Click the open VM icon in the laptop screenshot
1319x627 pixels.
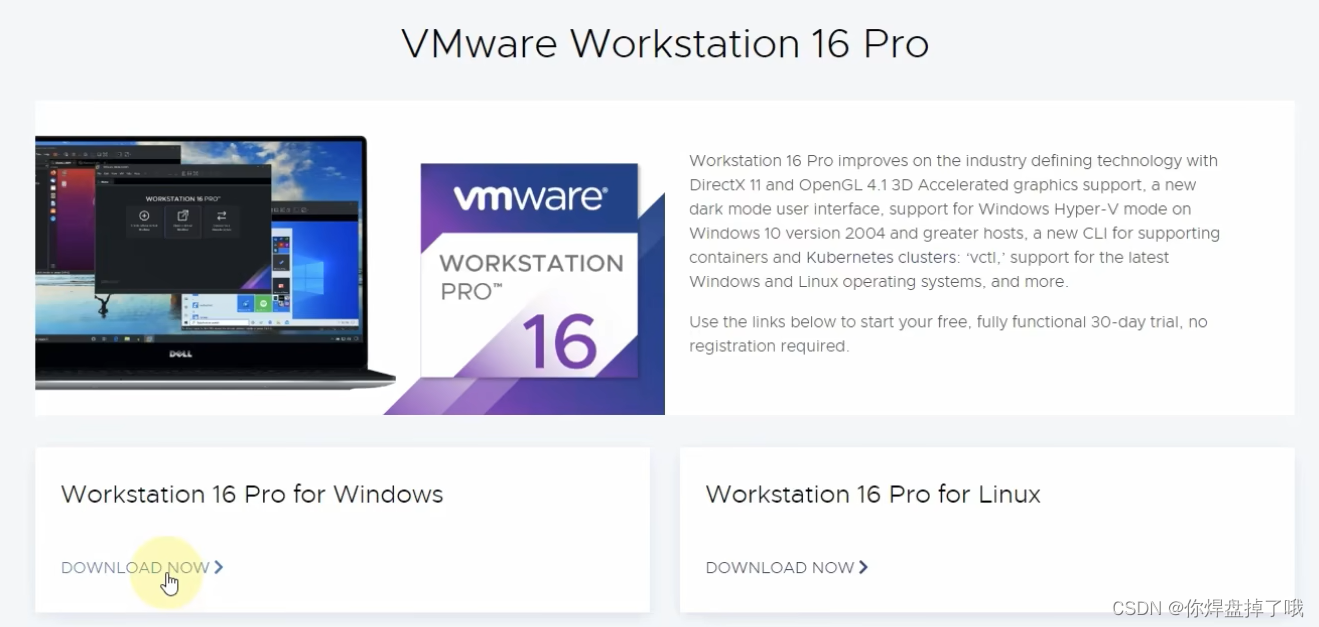point(183,216)
